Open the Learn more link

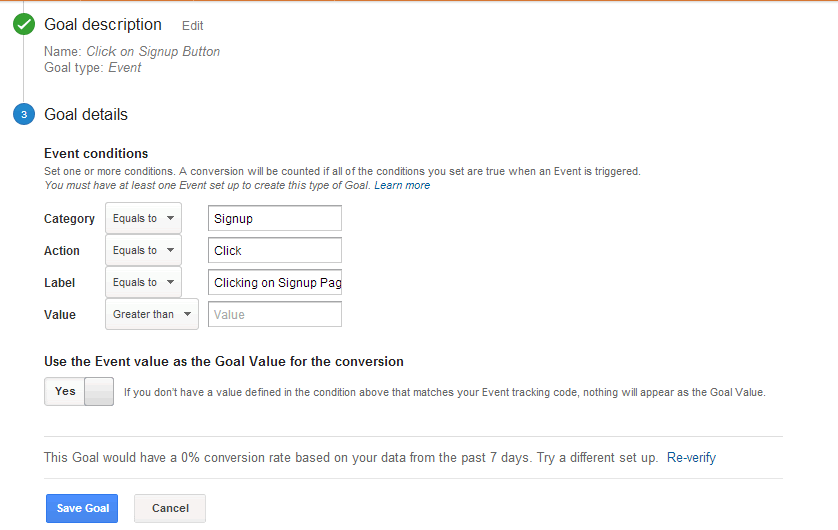(402, 185)
